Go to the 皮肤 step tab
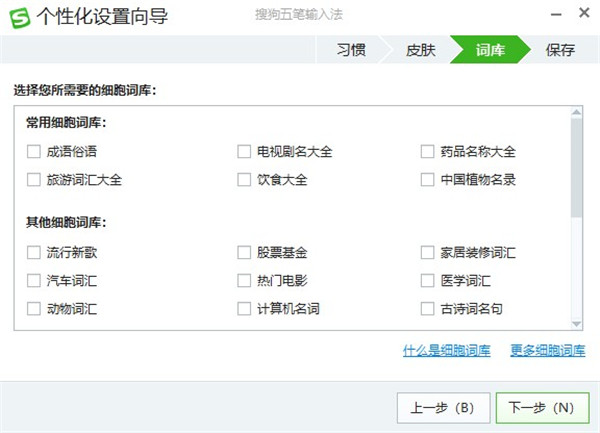 420,49
